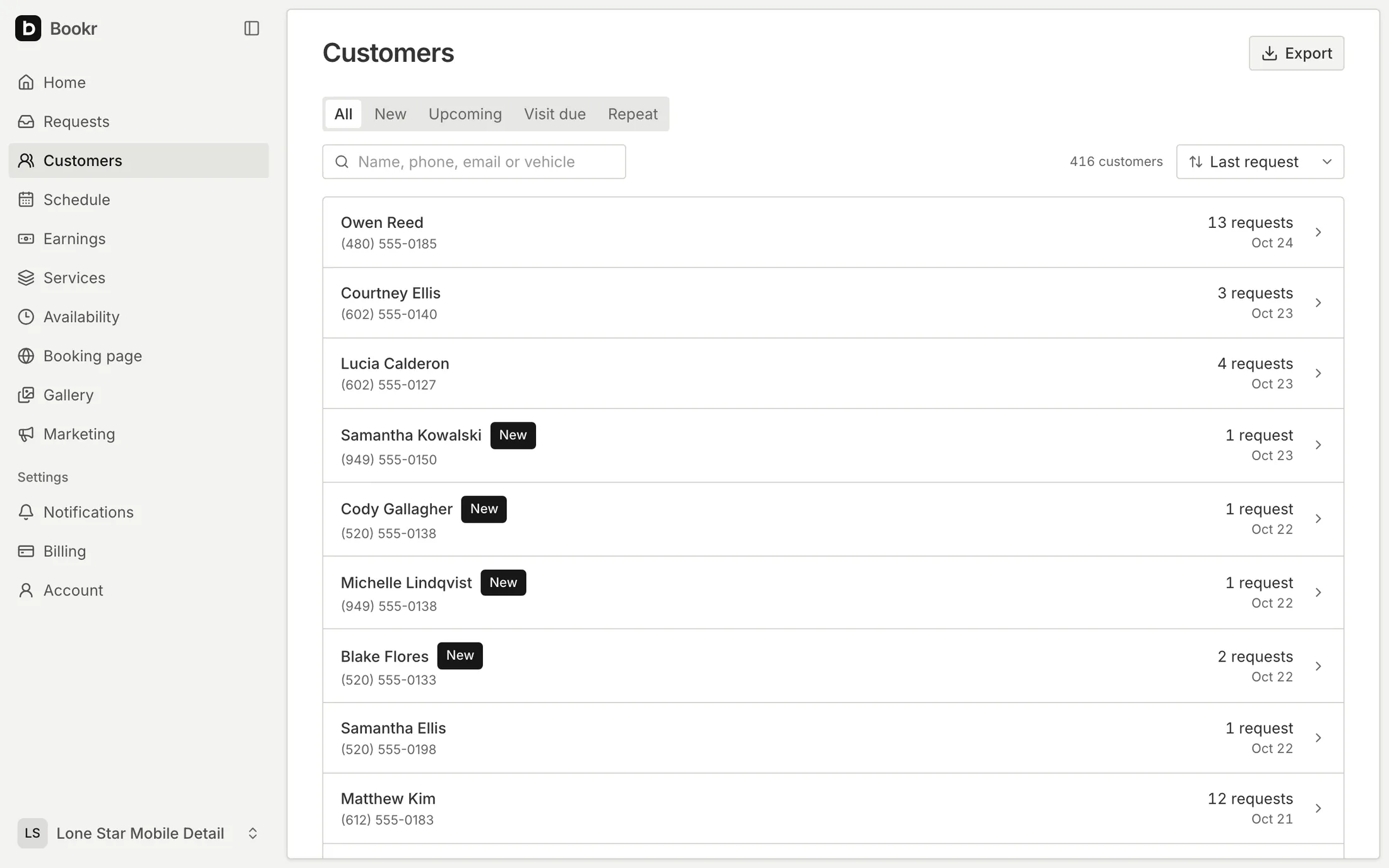Click the Marketing megaphone icon

(26, 434)
